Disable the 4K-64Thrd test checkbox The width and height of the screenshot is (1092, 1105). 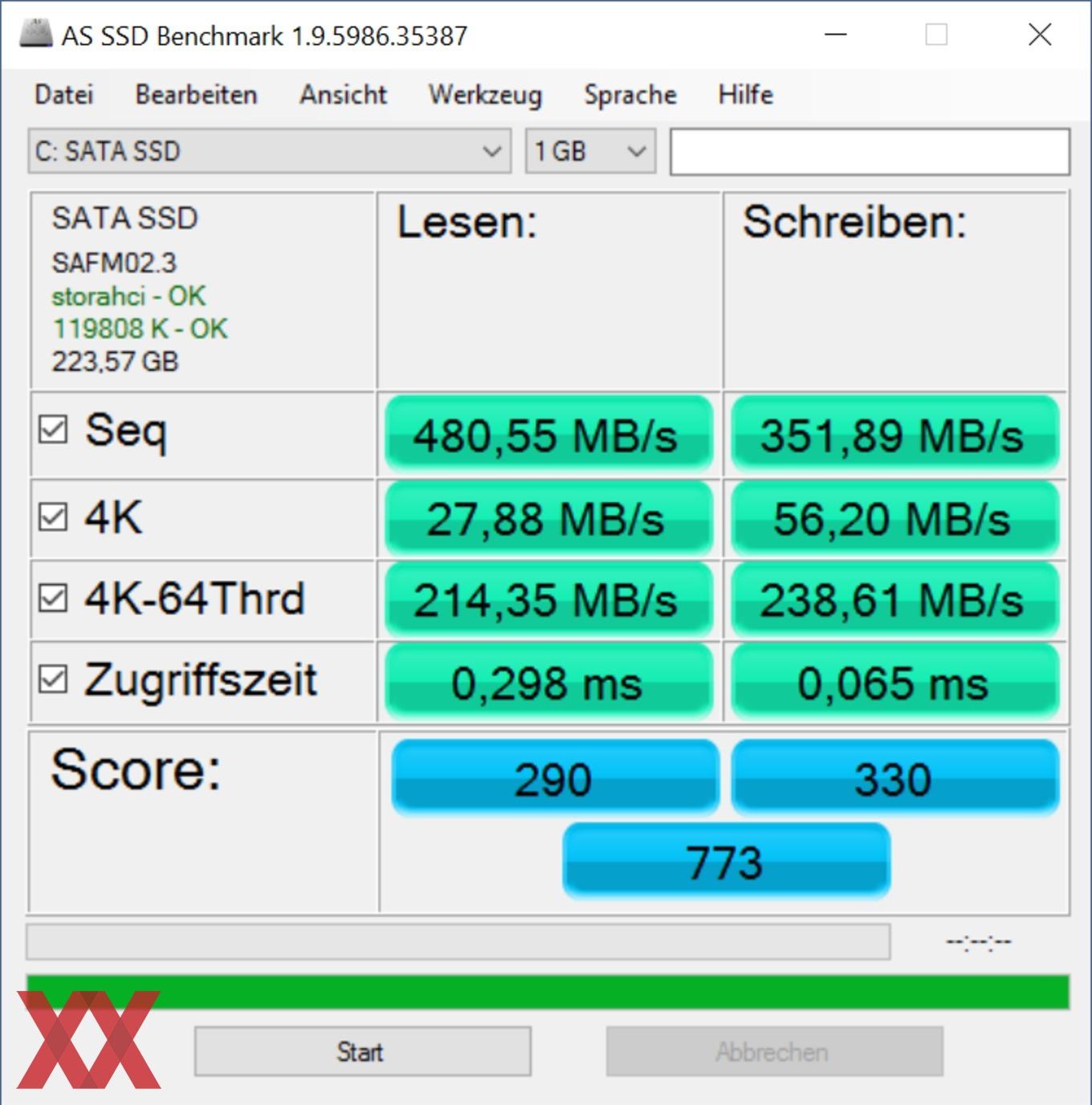(53, 597)
